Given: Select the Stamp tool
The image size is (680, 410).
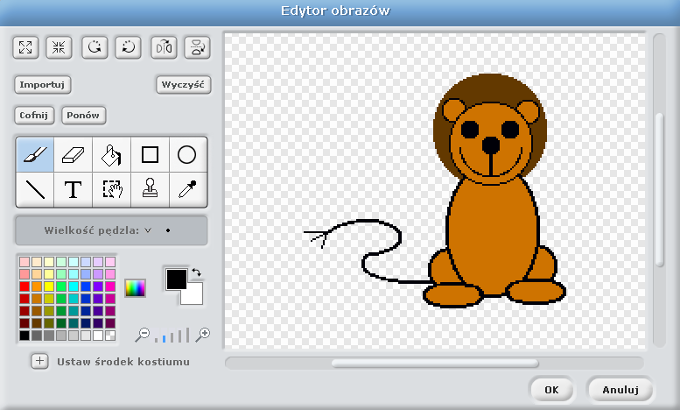Looking at the screenshot, I should coord(150,190).
